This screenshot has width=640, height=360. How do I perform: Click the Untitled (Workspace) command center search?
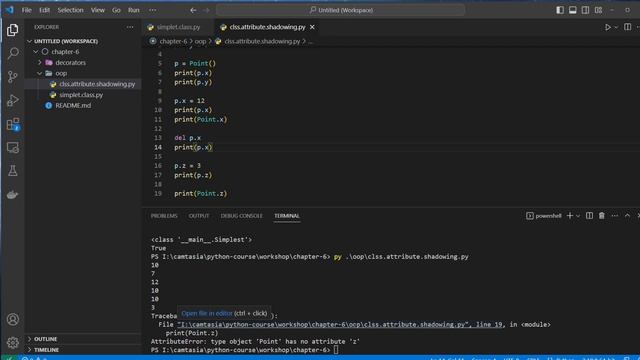point(340,10)
